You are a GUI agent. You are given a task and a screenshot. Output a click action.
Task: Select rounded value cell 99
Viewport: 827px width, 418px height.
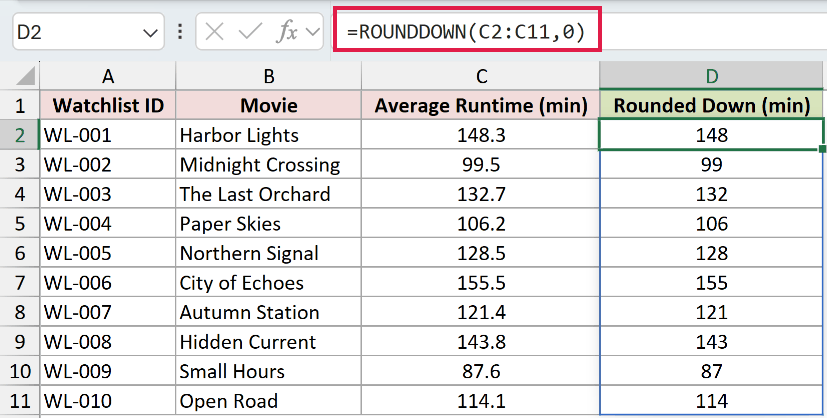711,164
